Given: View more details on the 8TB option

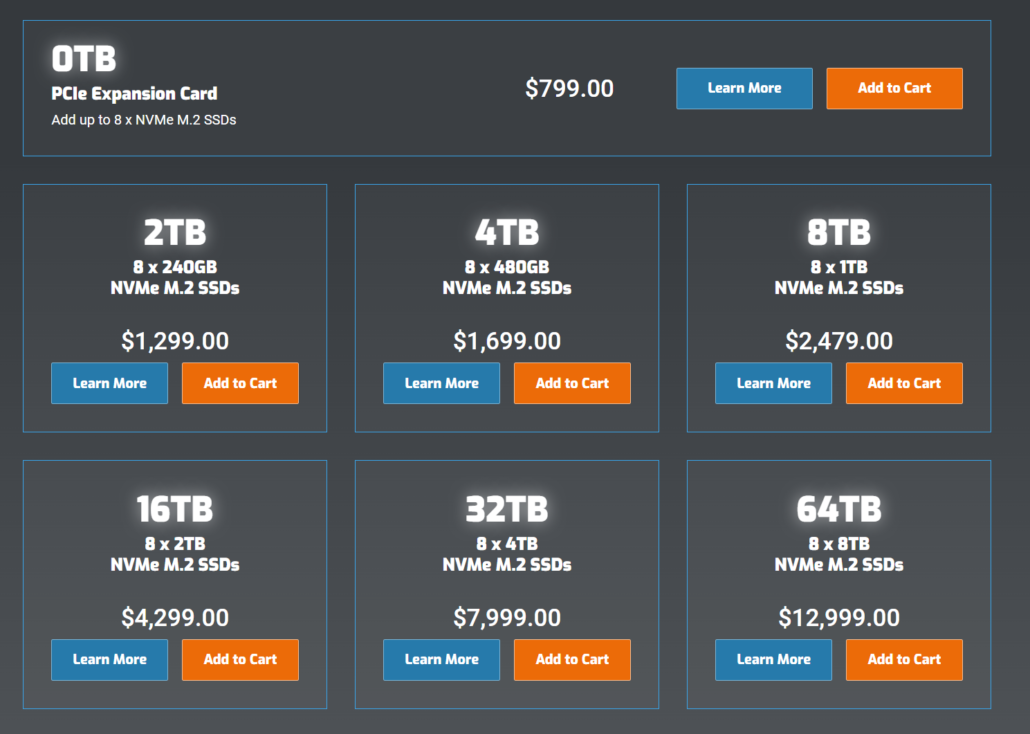Looking at the screenshot, I should tap(773, 383).
